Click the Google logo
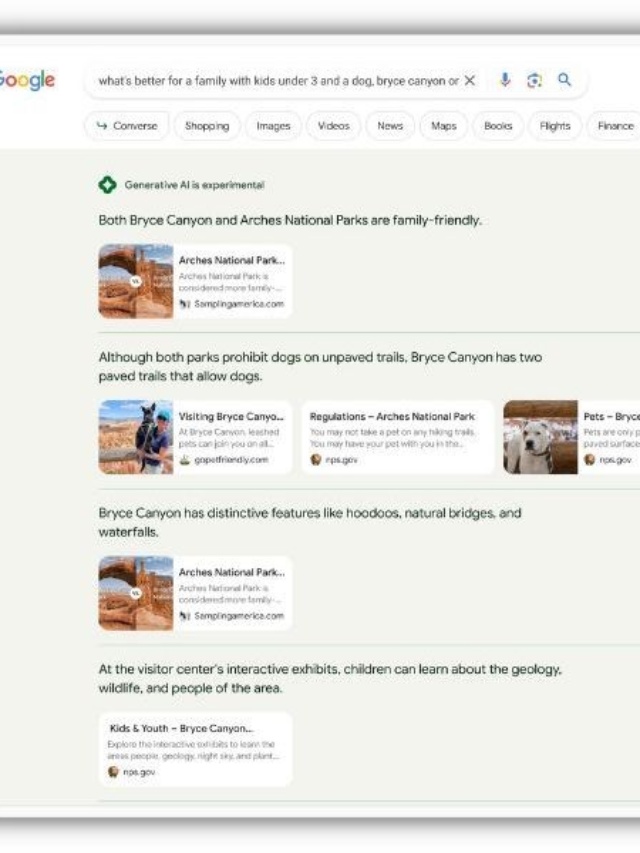 tap(27, 80)
